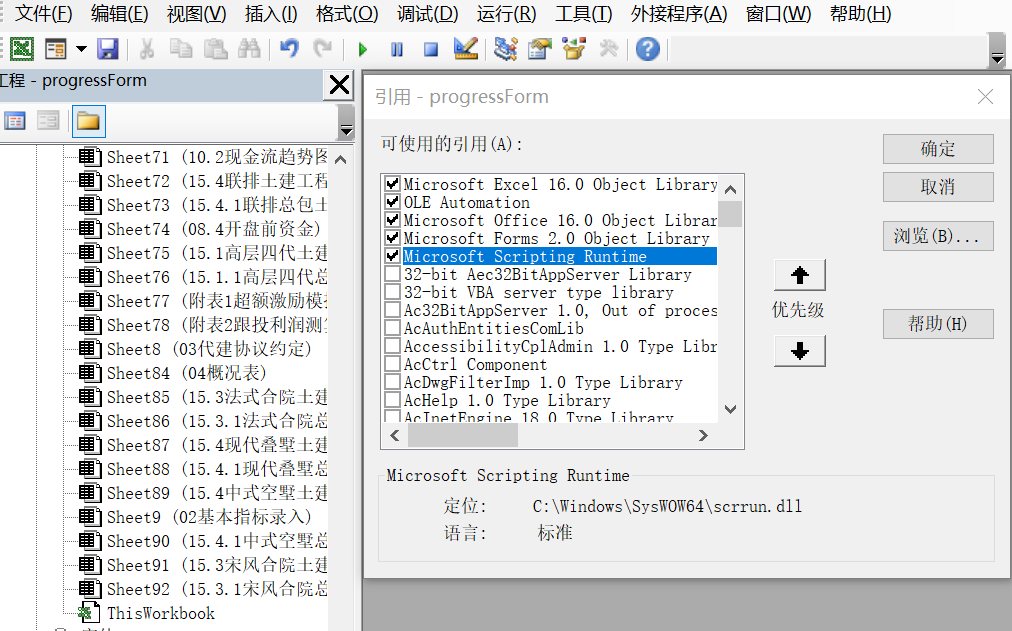Open the 编辑(E) menu
This screenshot has width=1012, height=631.
pos(119,14)
